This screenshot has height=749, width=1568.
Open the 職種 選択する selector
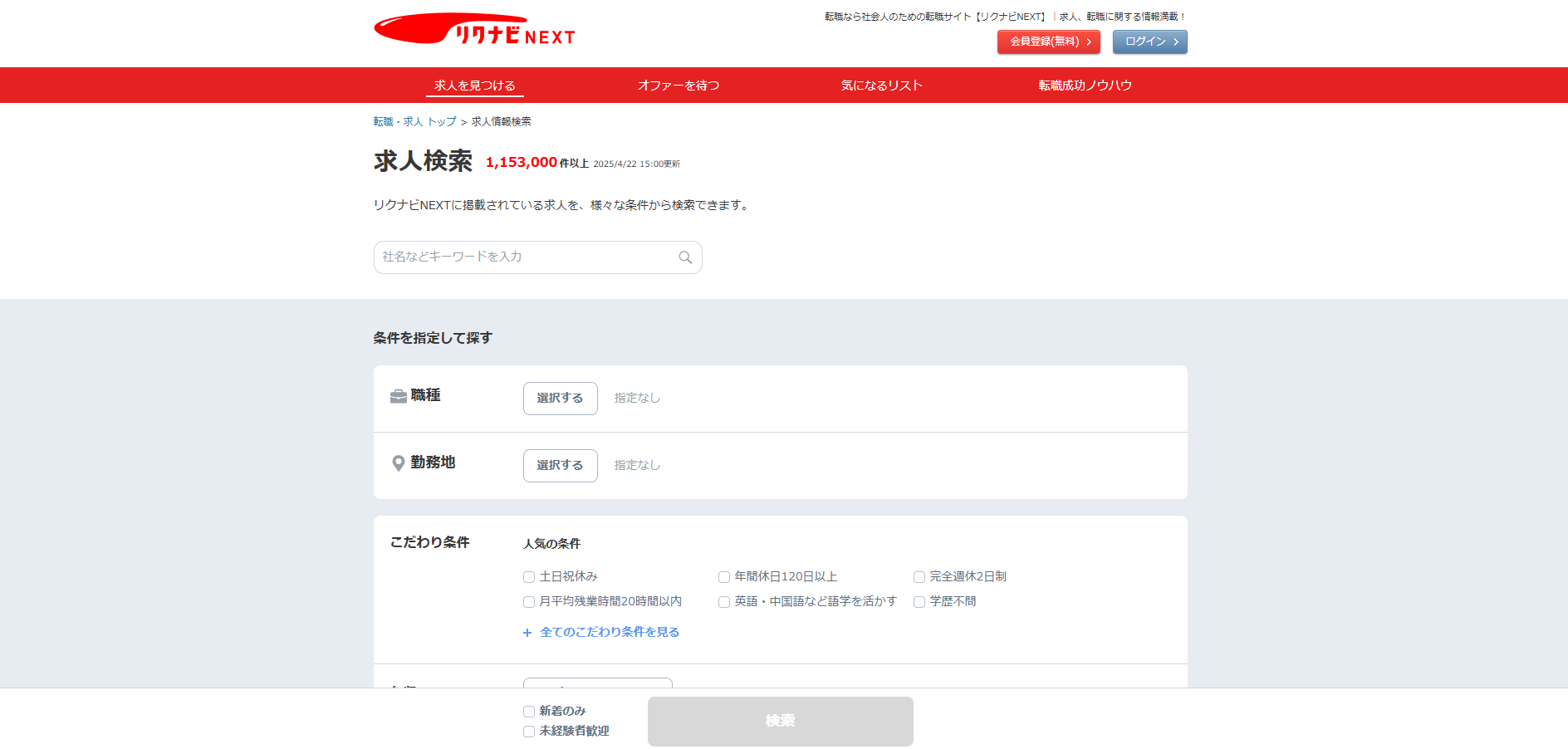[560, 399]
